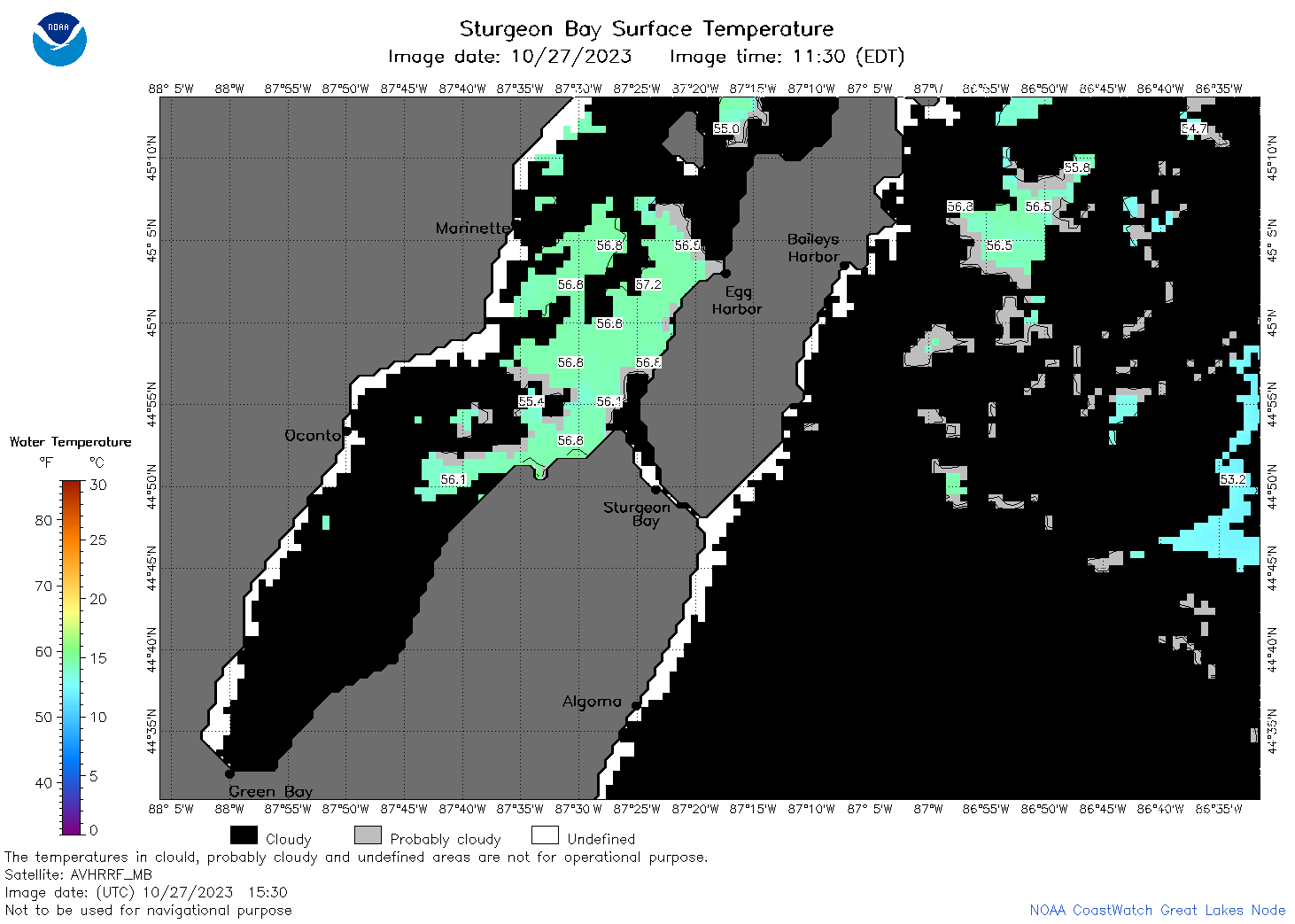The width and height of the screenshot is (1295, 924).
Task: Click the 40 tick on Fahrenheit scale
Action: click(43, 782)
